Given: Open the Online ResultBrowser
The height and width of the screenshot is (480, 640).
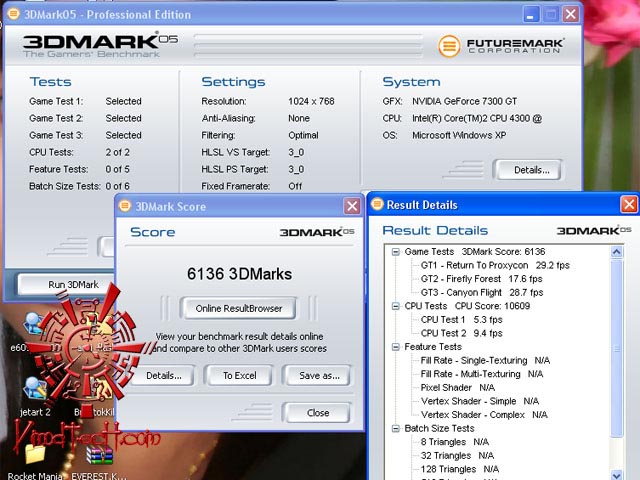Looking at the screenshot, I should (x=238, y=308).
